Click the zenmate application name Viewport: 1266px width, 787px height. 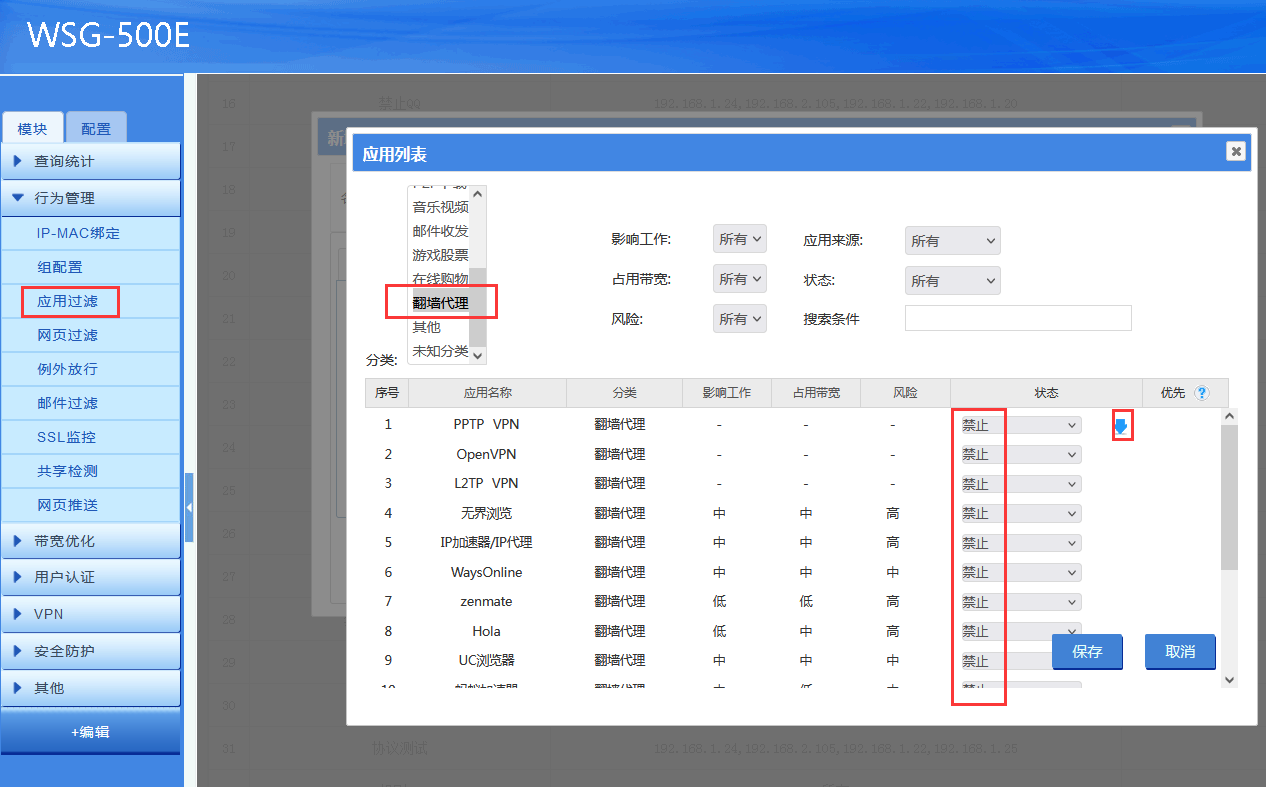click(486, 601)
